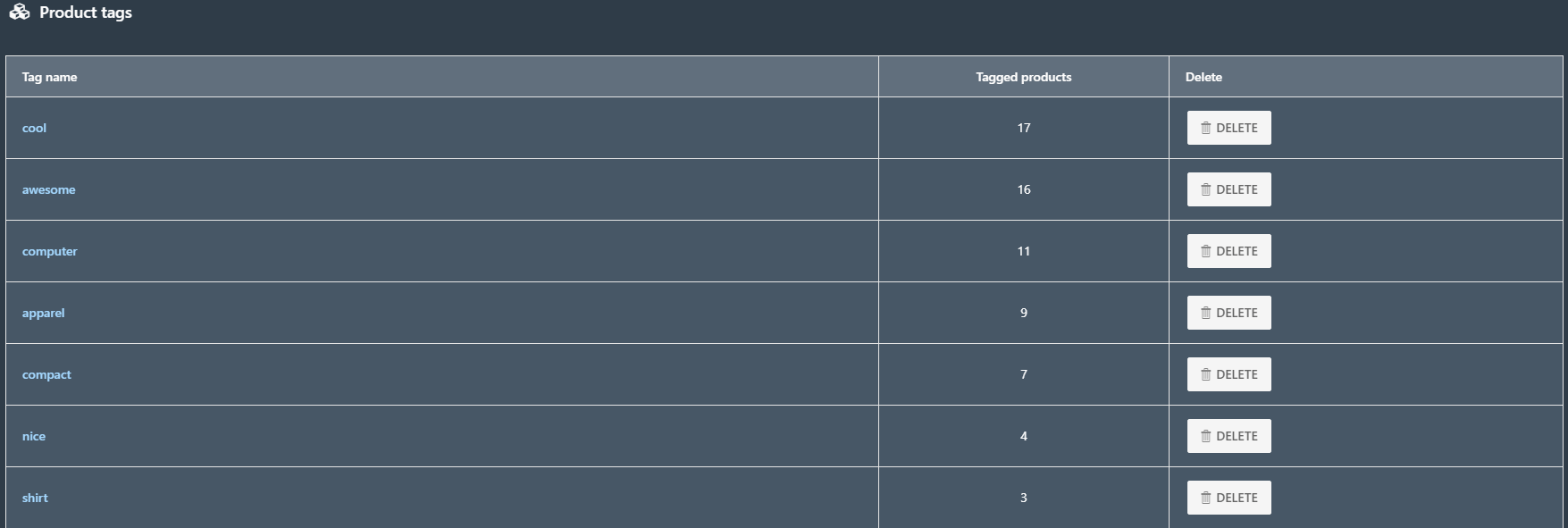Open the awesome tag link
The width and height of the screenshot is (1568, 528).
coord(48,189)
